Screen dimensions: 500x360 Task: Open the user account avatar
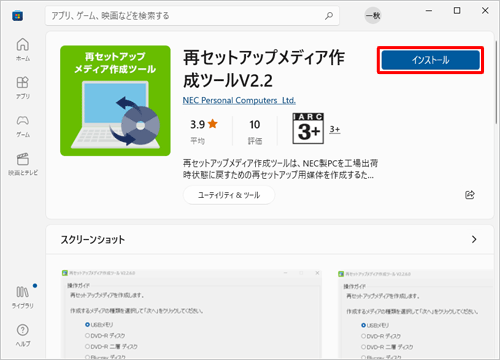point(373,16)
